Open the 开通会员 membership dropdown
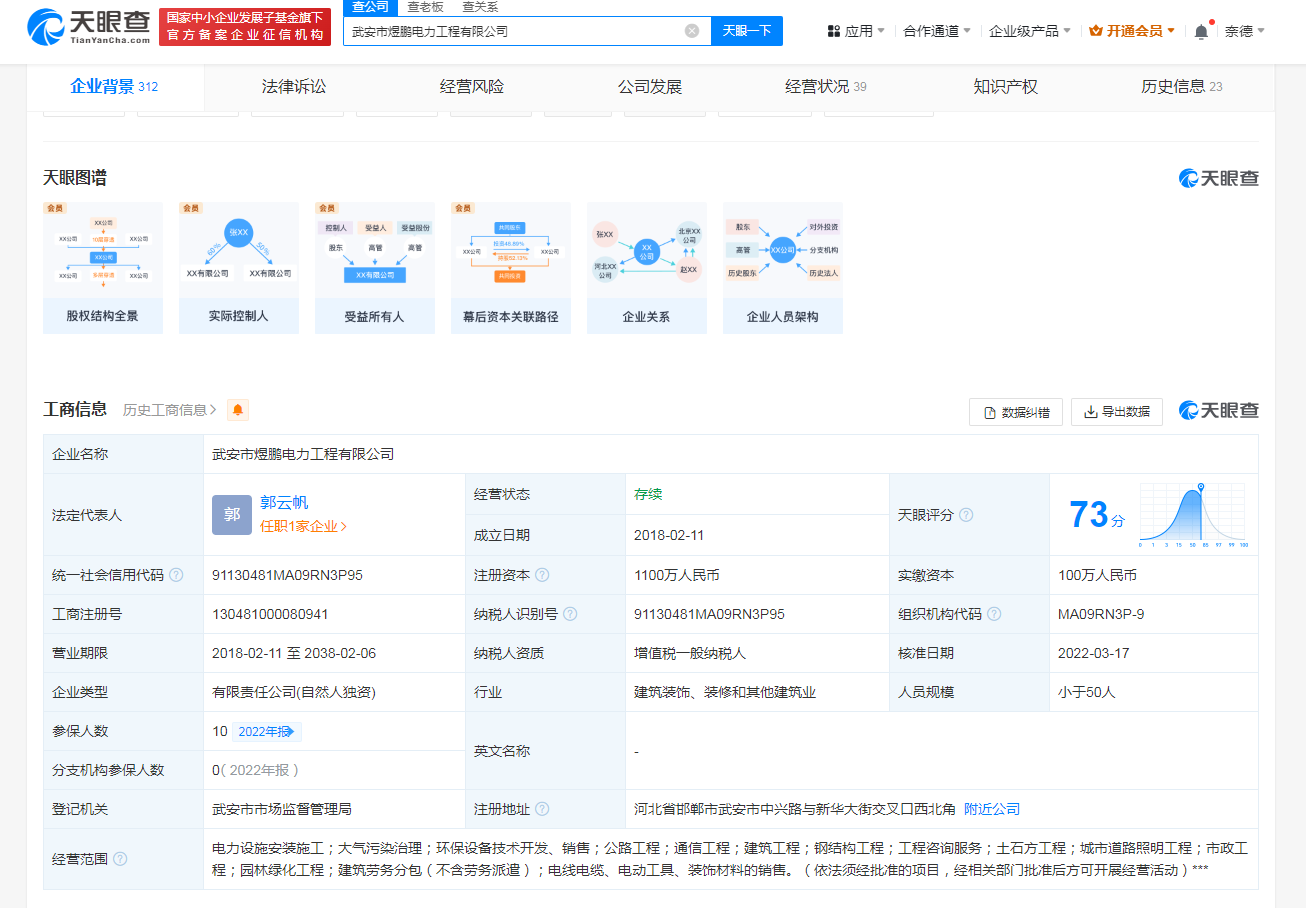The height and width of the screenshot is (908, 1306). point(1132,31)
